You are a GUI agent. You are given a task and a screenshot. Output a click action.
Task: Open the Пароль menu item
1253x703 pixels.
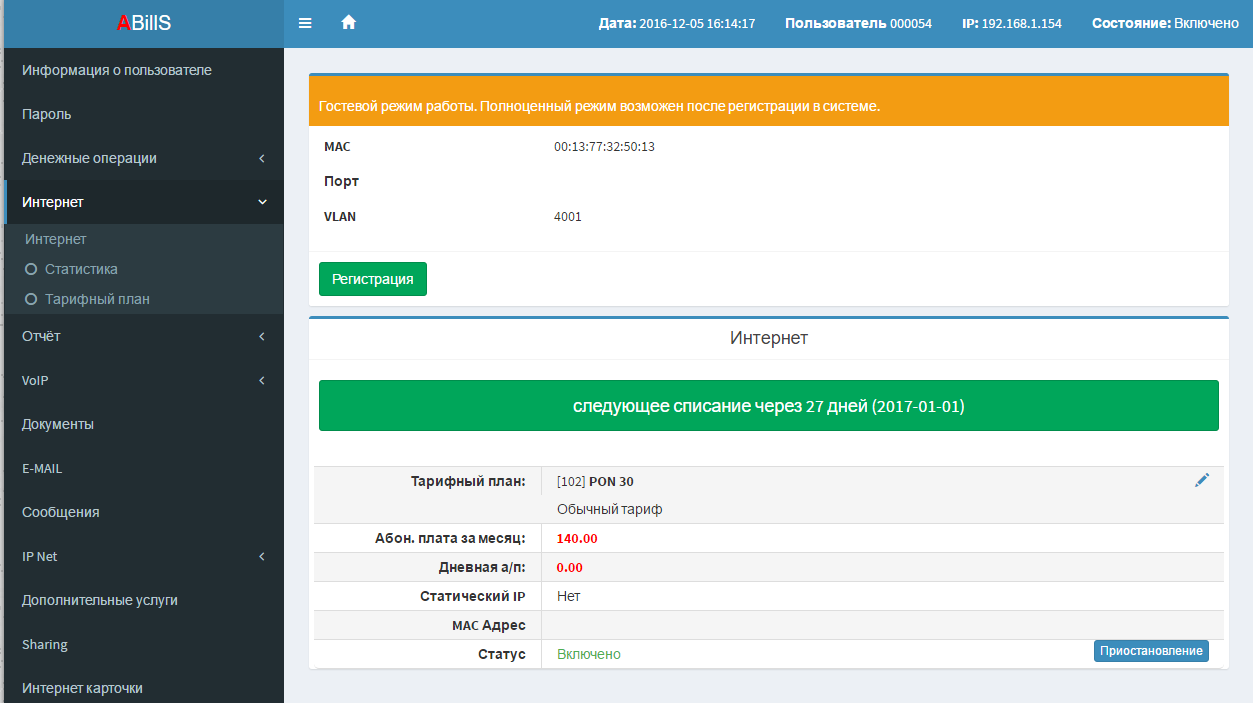click(x=47, y=114)
